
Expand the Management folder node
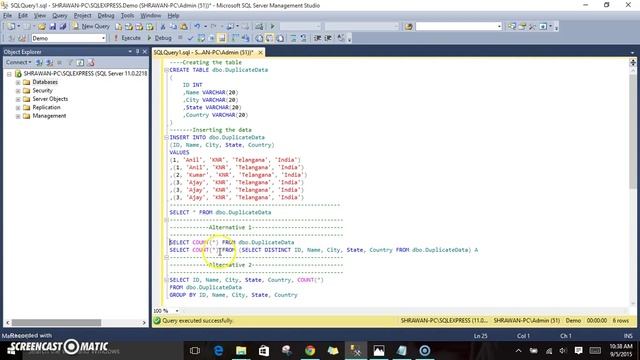(18, 116)
